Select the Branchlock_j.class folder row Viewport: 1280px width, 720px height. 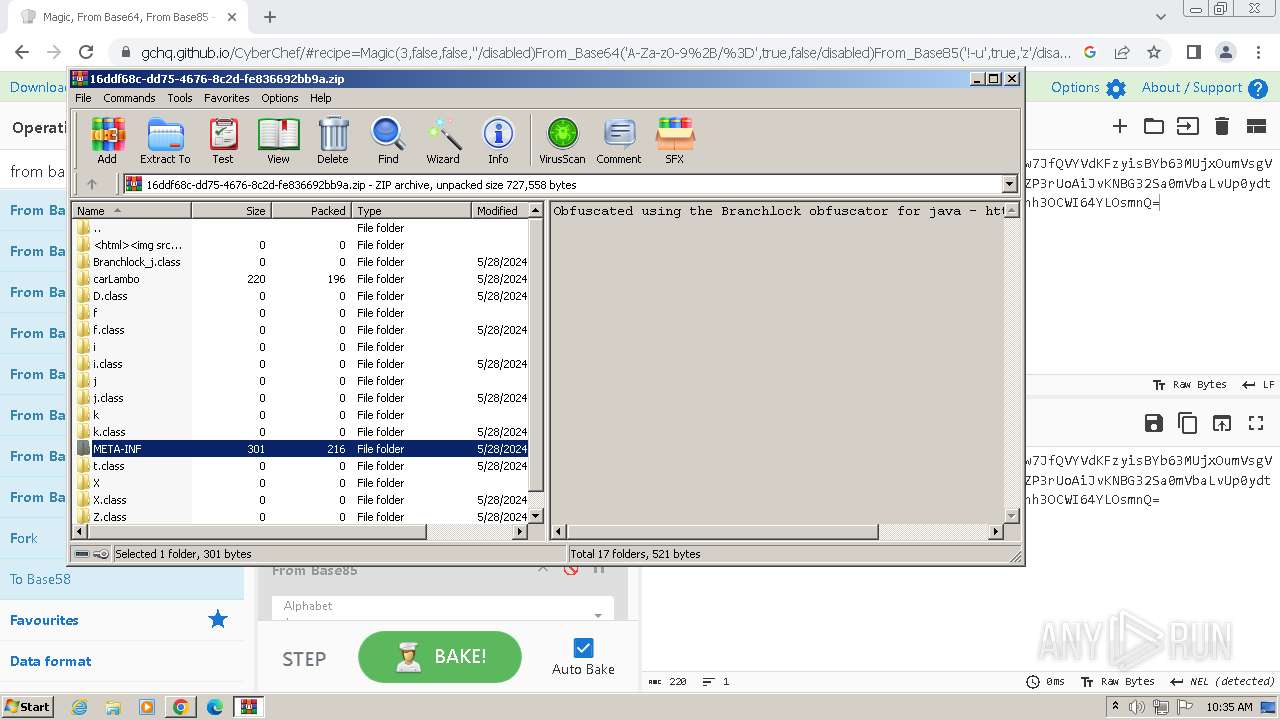tap(301, 262)
